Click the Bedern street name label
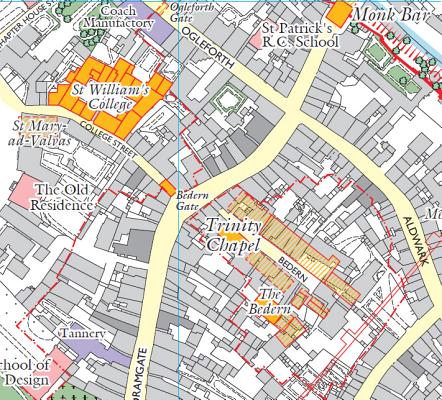The height and width of the screenshot is (400, 442). click(x=292, y=269)
